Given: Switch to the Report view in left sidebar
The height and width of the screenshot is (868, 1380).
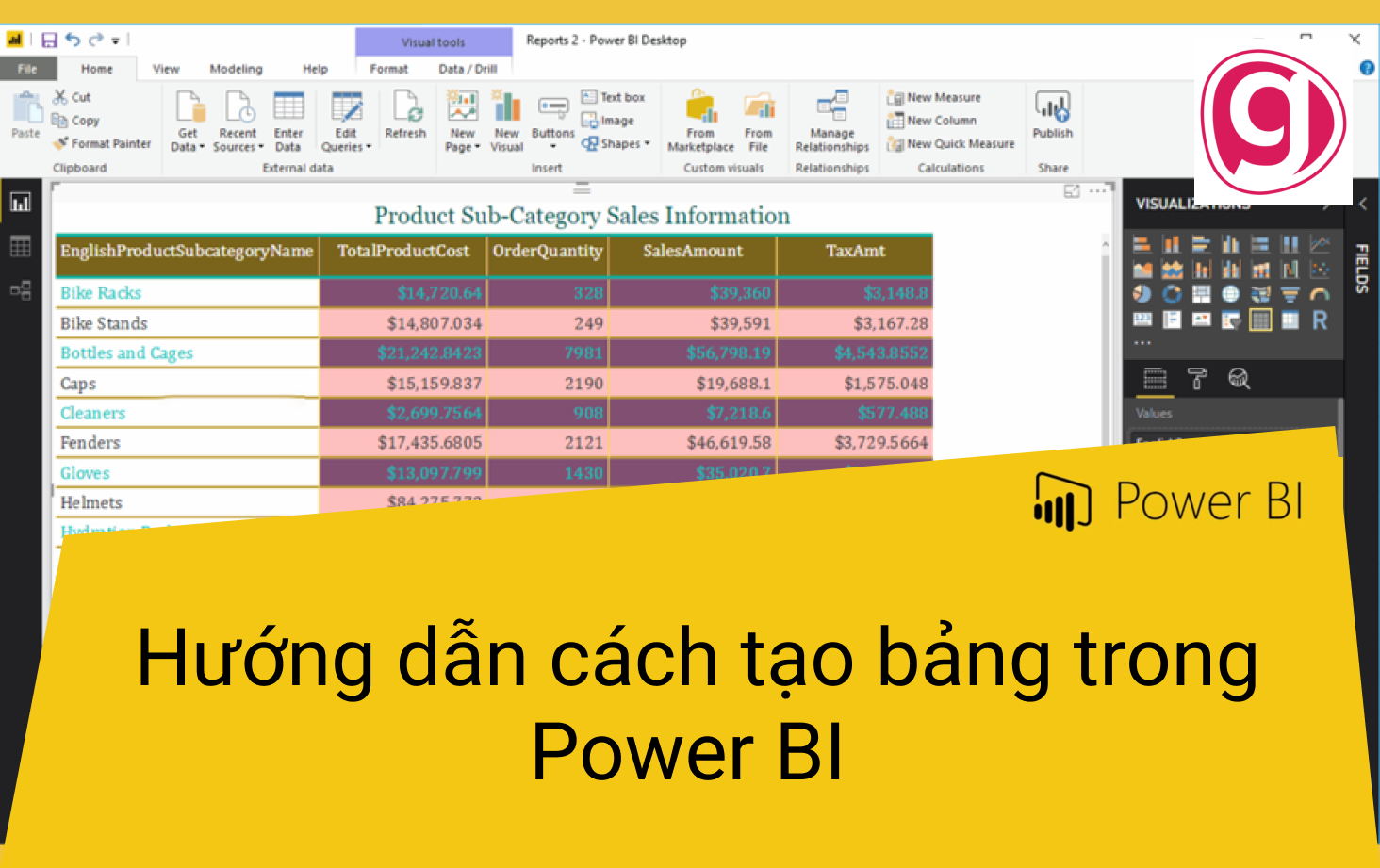Looking at the screenshot, I should click(x=20, y=201).
